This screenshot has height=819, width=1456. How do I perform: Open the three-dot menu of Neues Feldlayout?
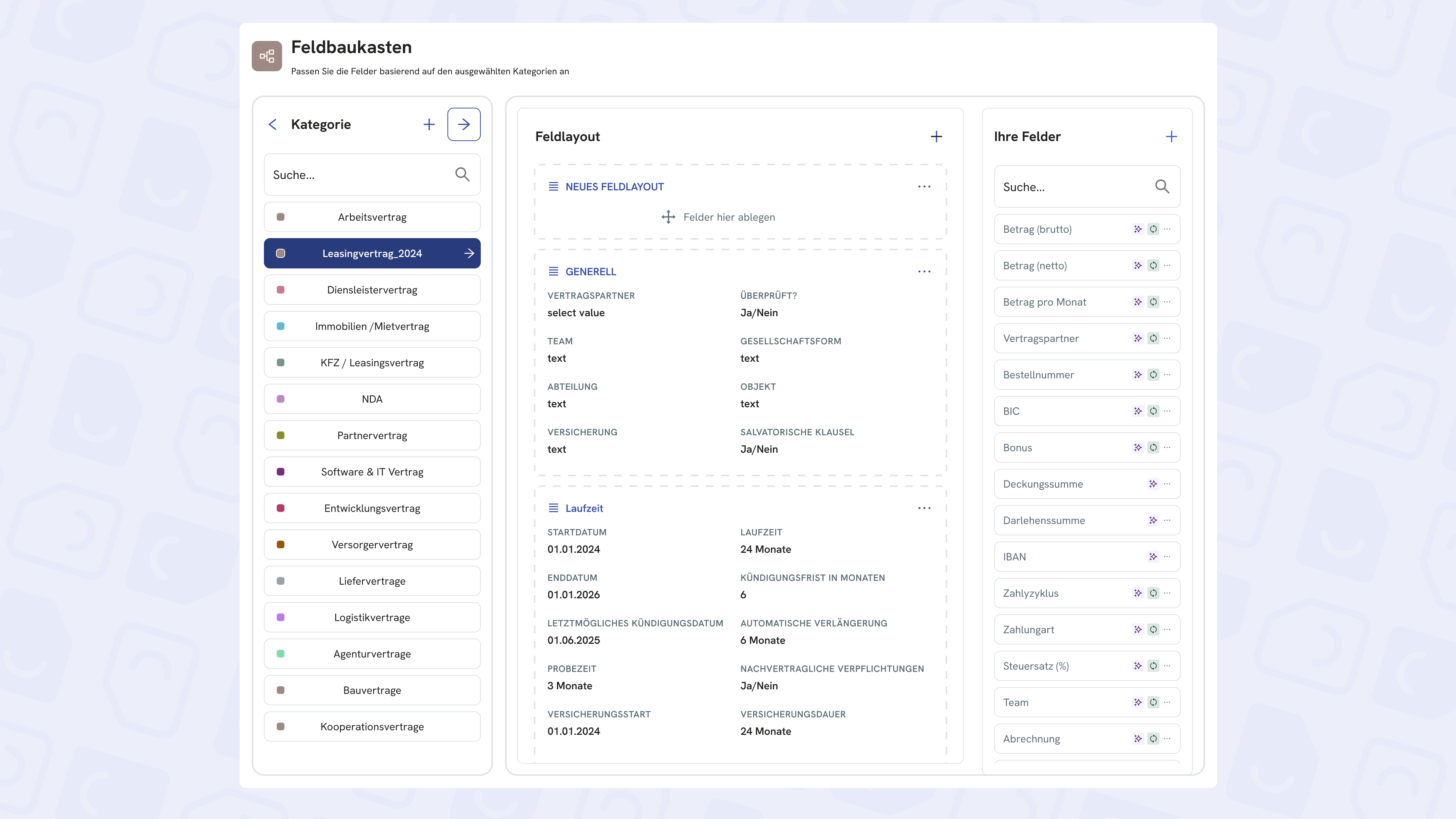[924, 187]
